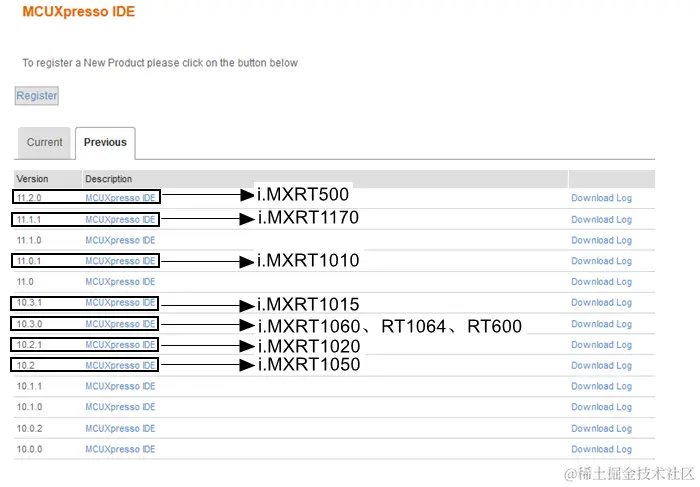Open MCUXpresso IDE link for version 10.0.0

[x=120, y=449]
